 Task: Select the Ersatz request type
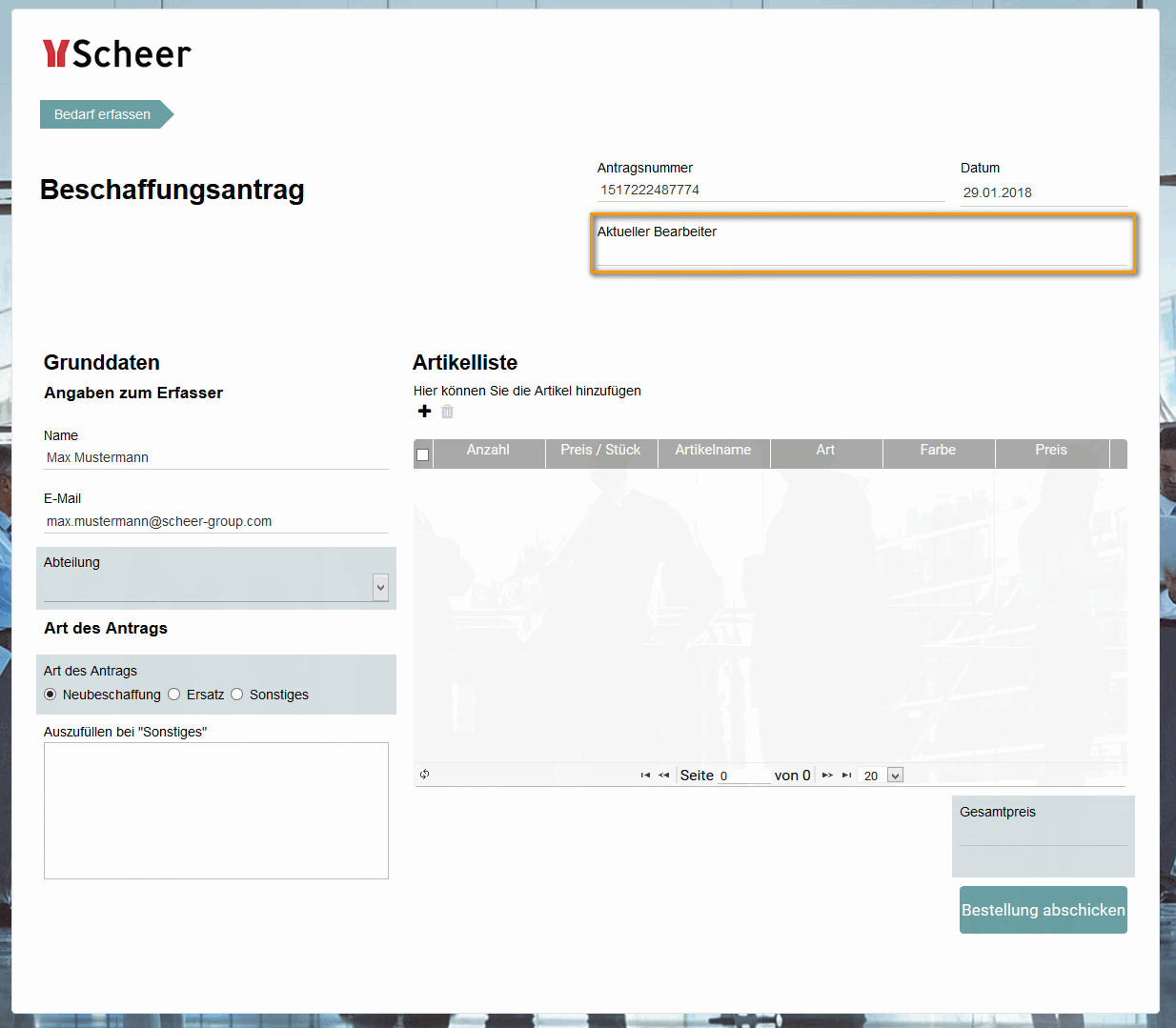point(173,694)
